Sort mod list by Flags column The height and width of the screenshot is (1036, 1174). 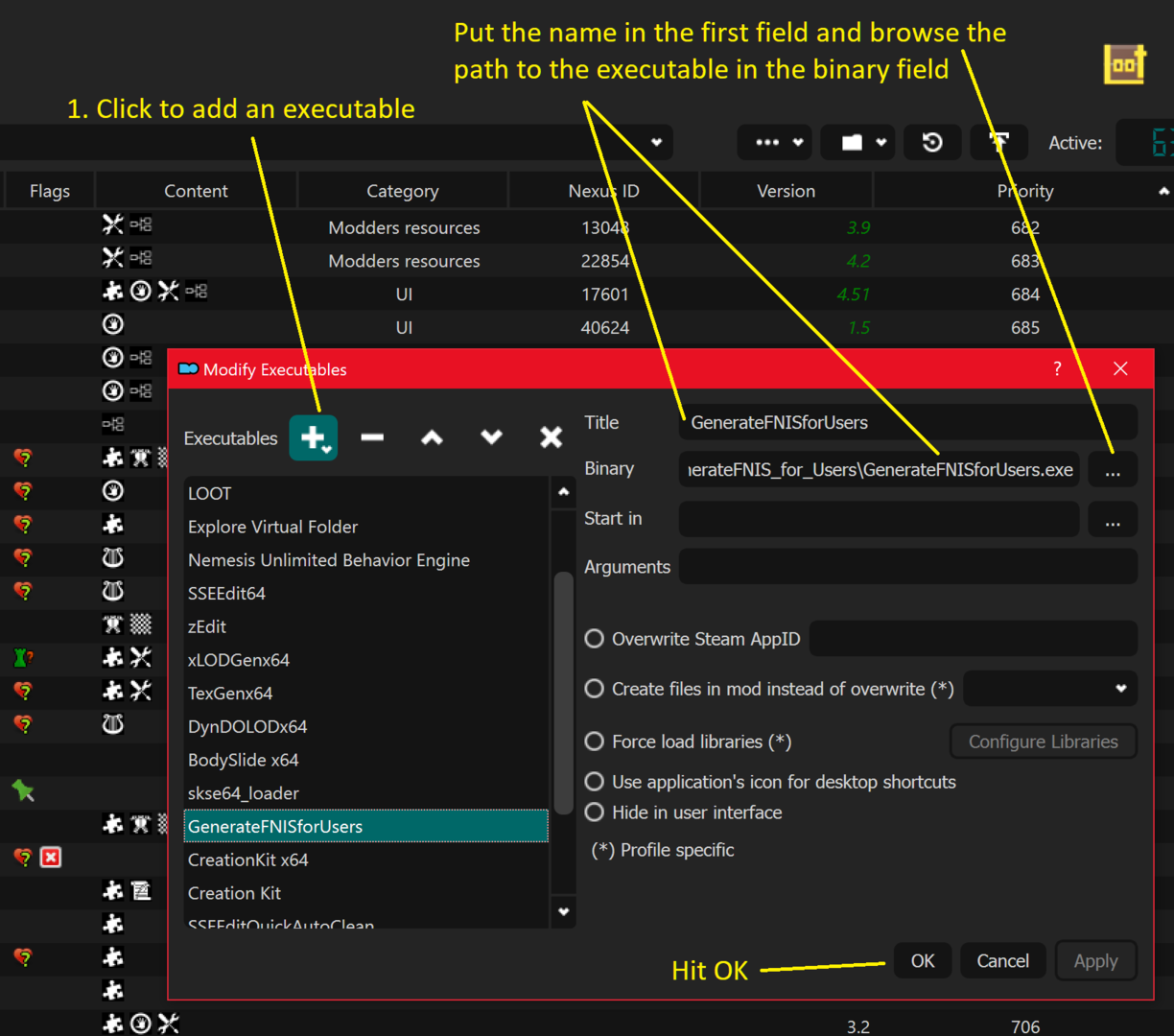click(x=50, y=191)
